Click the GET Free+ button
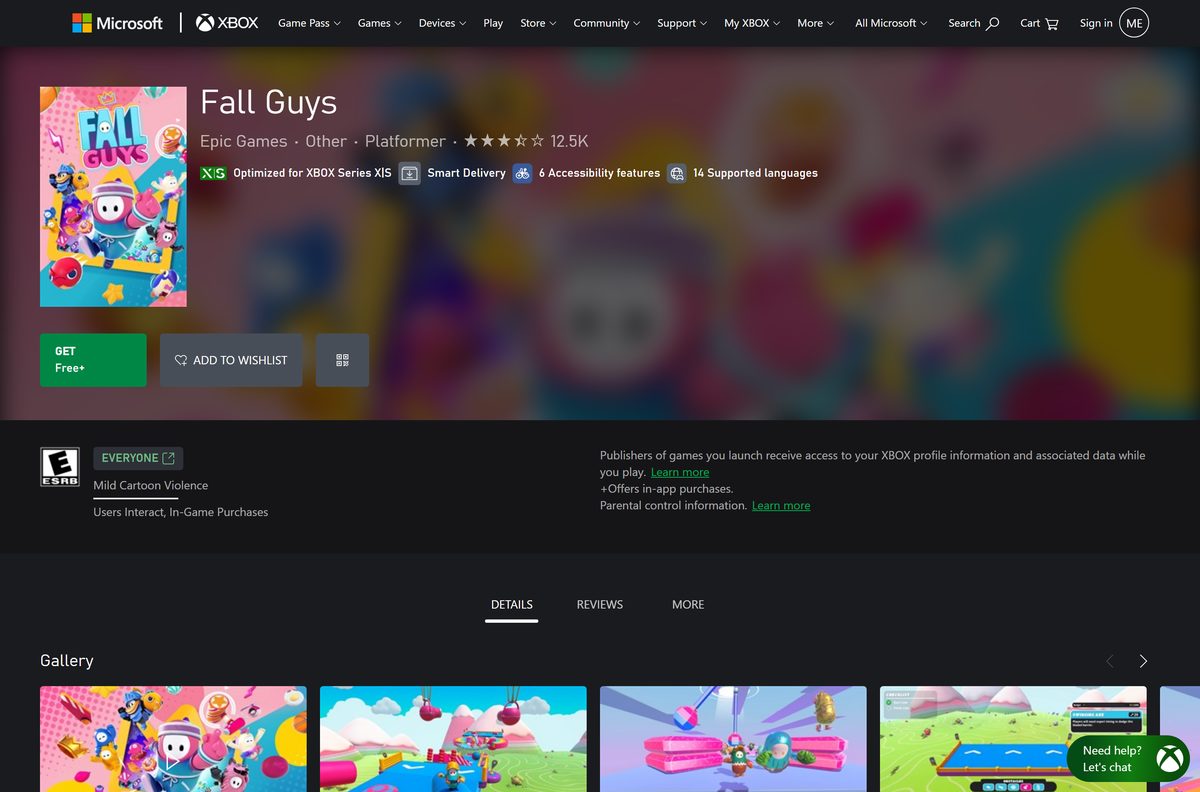This screenshot has width=1200, height=792. (x=93, y=360)
